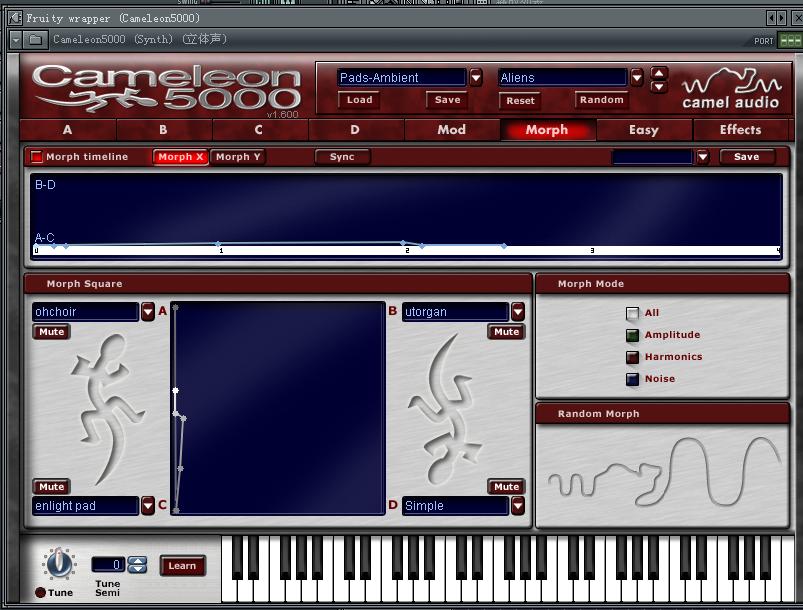Toggle the Morph X button
803x610 pixels.
click(180, 157)
